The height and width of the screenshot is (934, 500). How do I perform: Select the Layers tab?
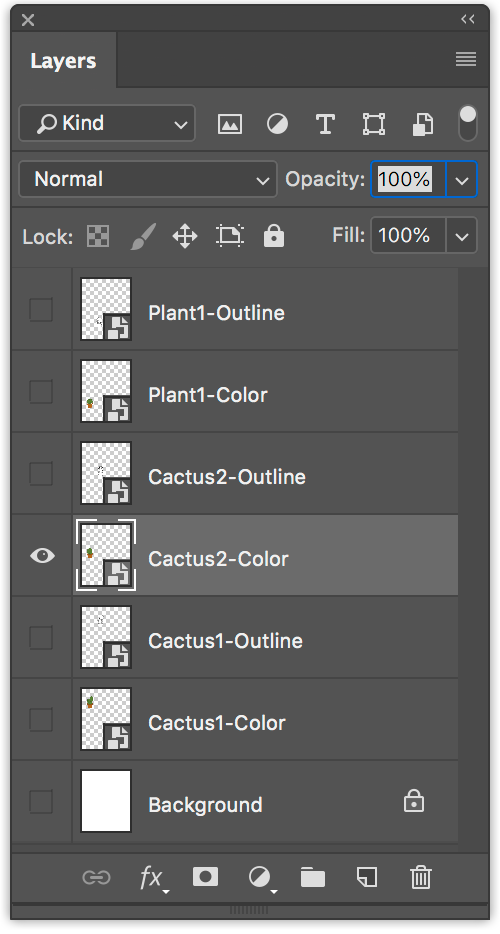[63, 61]
